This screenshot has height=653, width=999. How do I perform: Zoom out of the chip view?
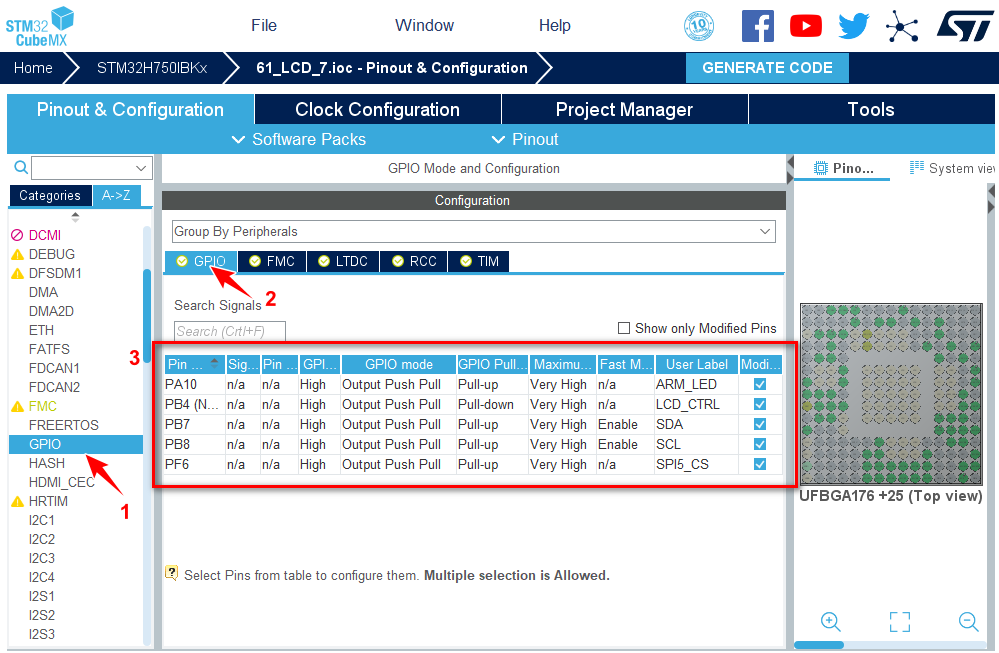[968, 621]
